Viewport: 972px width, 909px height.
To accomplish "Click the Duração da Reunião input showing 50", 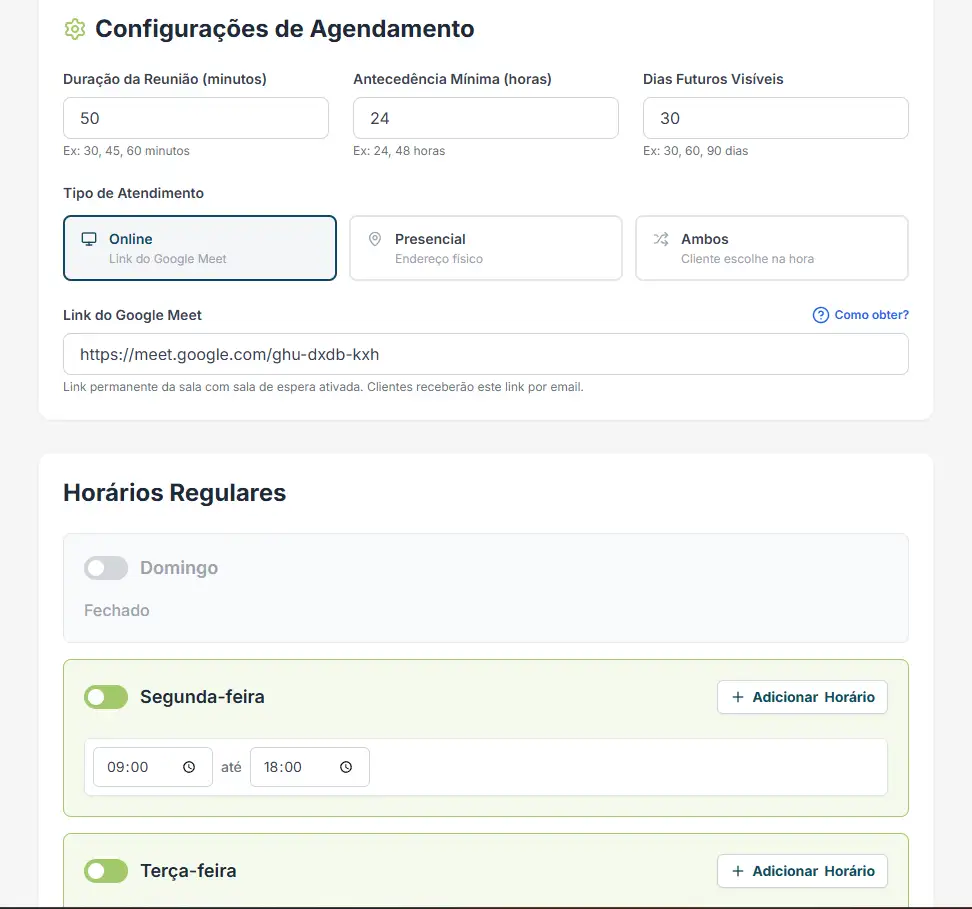I will (x=196, y=118).
